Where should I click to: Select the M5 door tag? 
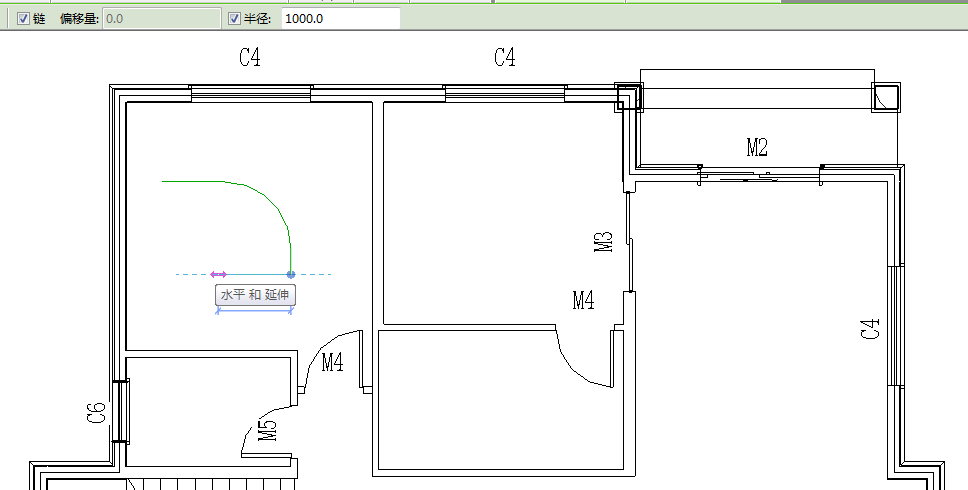click(x=268, y=430)
